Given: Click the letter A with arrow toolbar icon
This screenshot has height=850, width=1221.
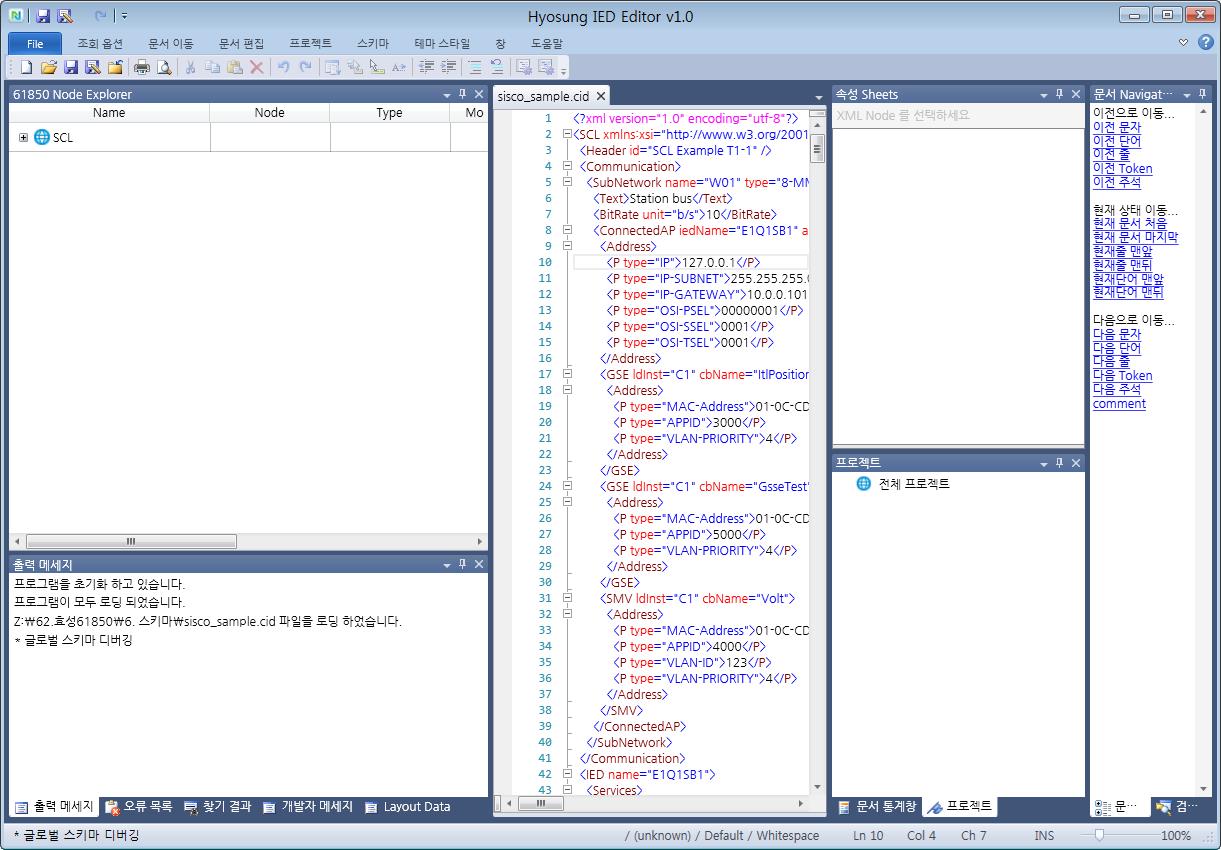Looking at the screenshot, I should 399,67.
